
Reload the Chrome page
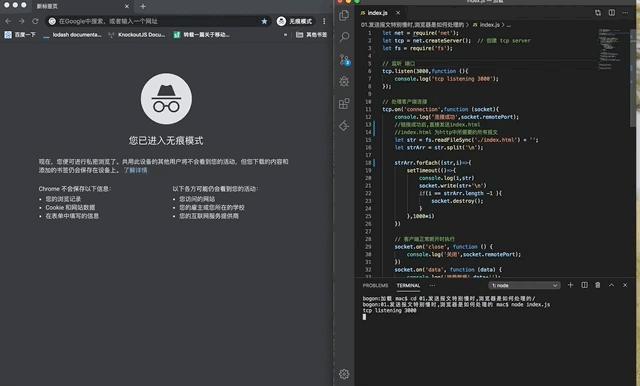tap(36, 21)
